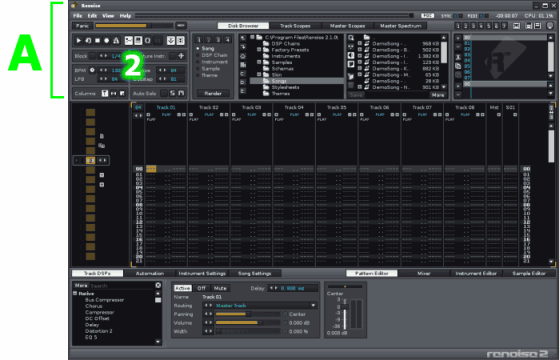Click the S solo icon beside Auto Solo
The width and height of the screenshot is (560, 360).
[x=172, y=93]
